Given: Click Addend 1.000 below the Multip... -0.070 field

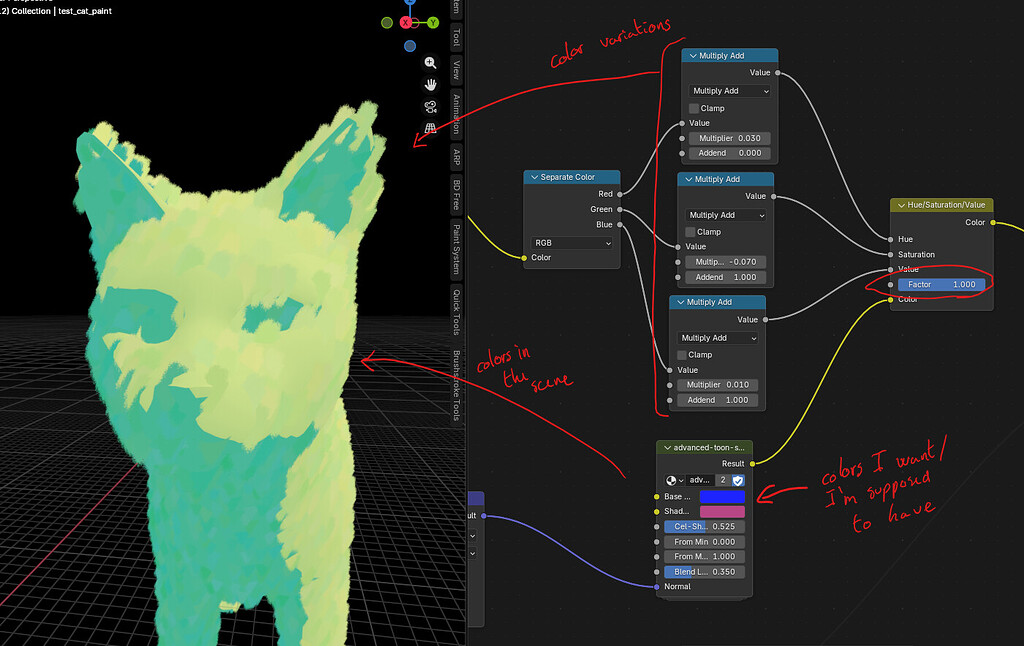Looking at the screenshot, I should coord(726,278).
